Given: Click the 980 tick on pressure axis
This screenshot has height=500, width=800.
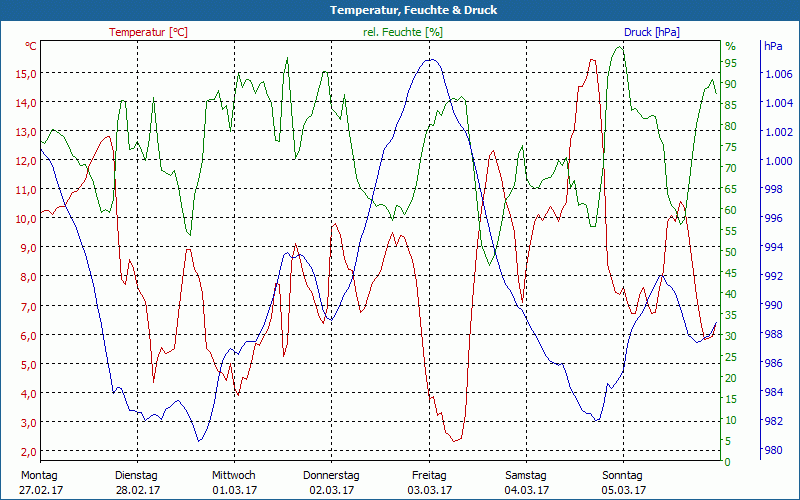Looking at the screenshot, I should point(774,450).
